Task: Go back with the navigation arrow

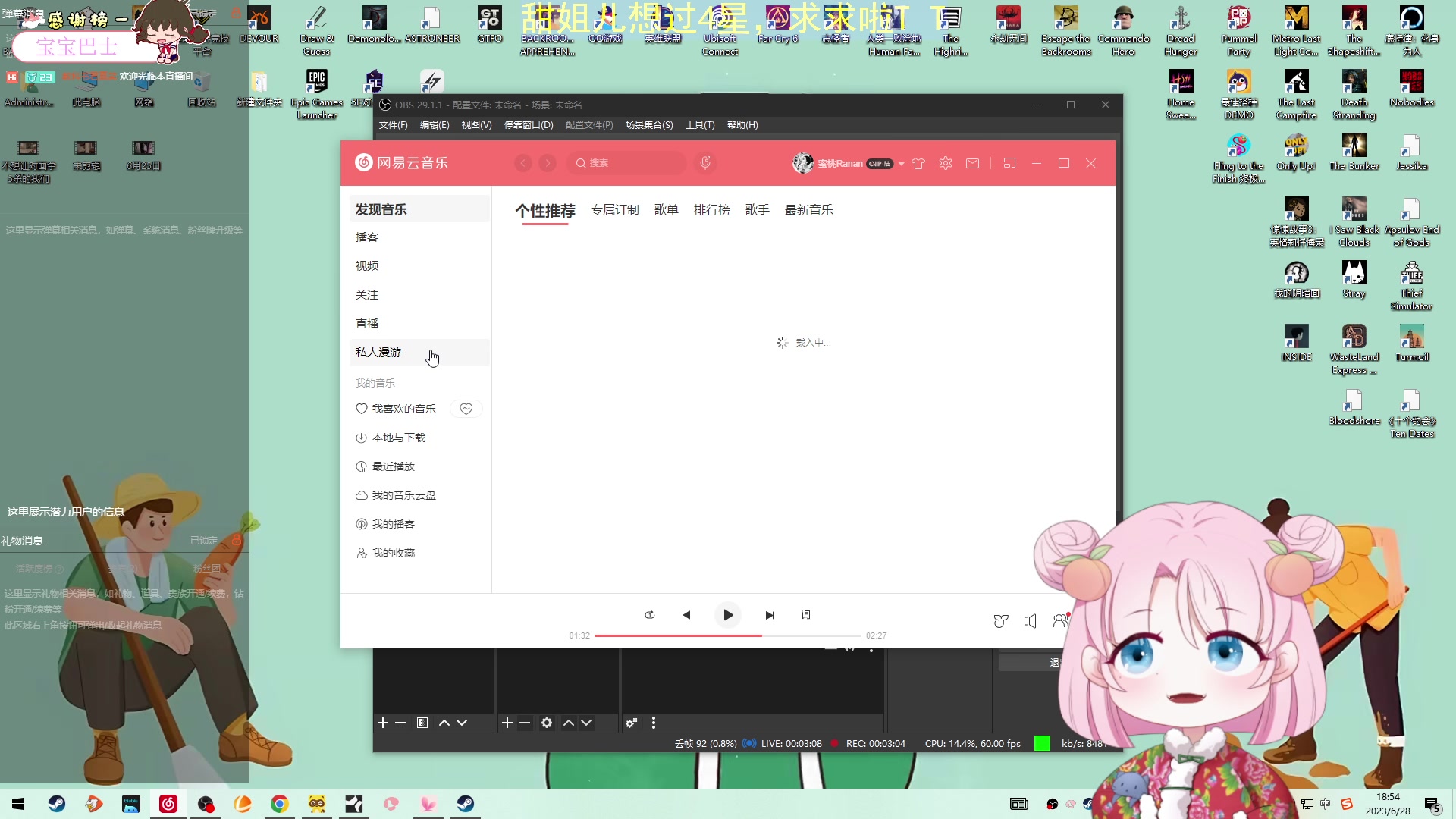Action: tap(523, 163)
